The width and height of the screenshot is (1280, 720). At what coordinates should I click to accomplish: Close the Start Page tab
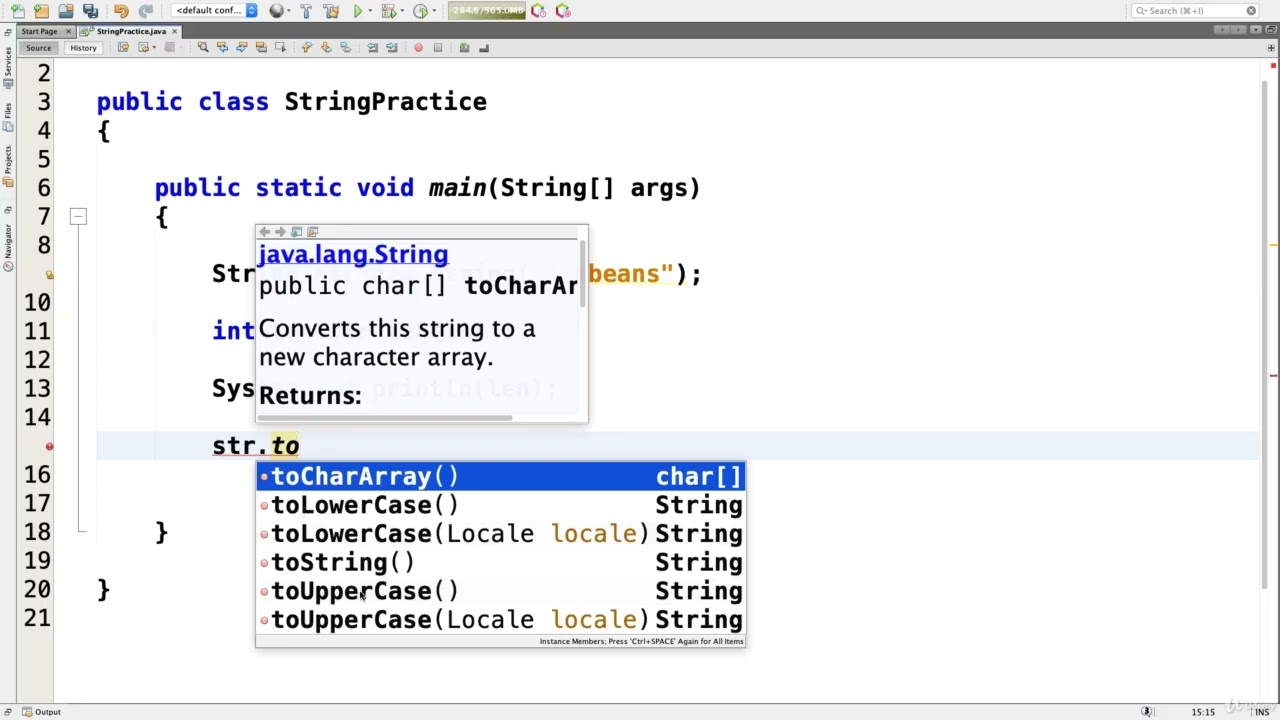(x=68, y=31)
